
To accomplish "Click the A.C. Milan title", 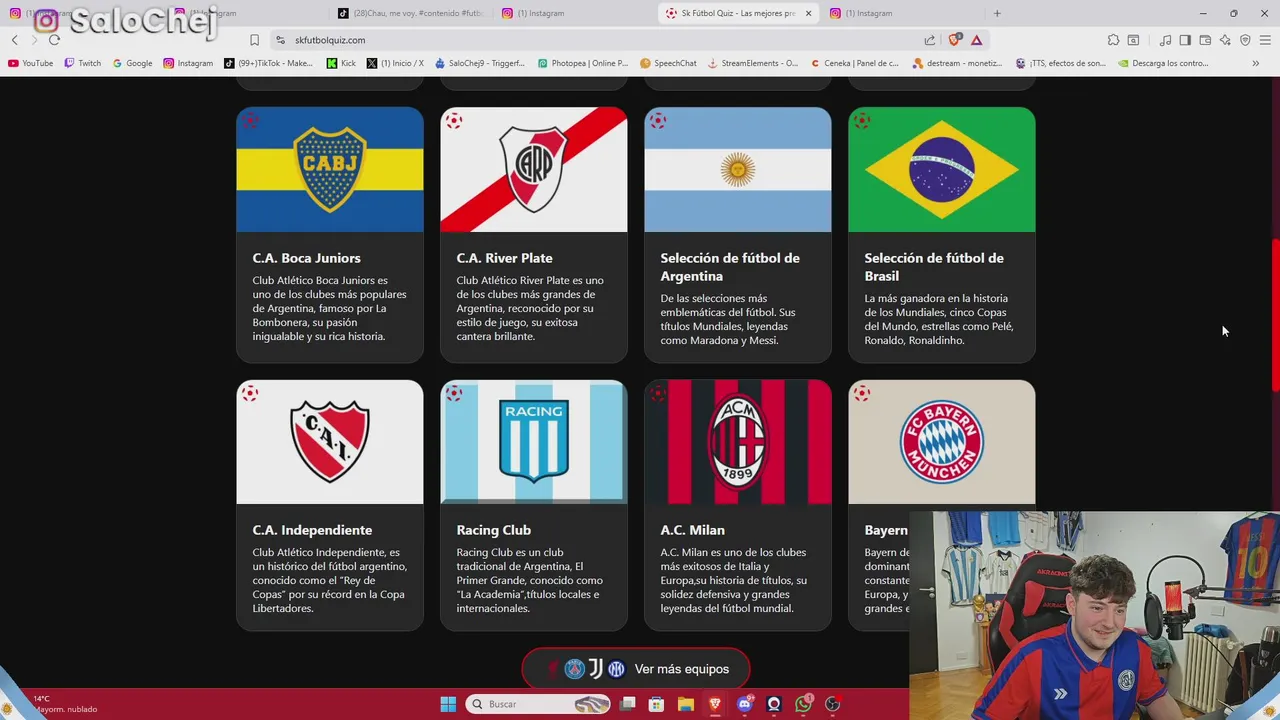I will [x=692, y=530].
